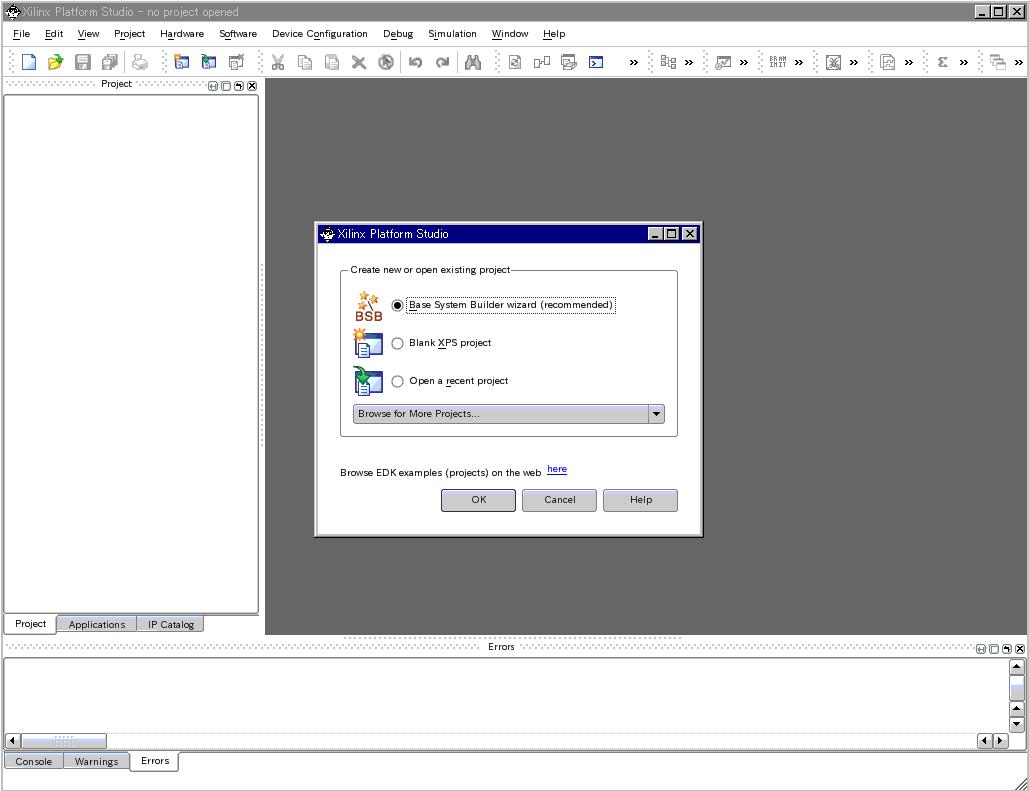
Task: Close the Project panel with its X icon
Action: coord(252,86)
